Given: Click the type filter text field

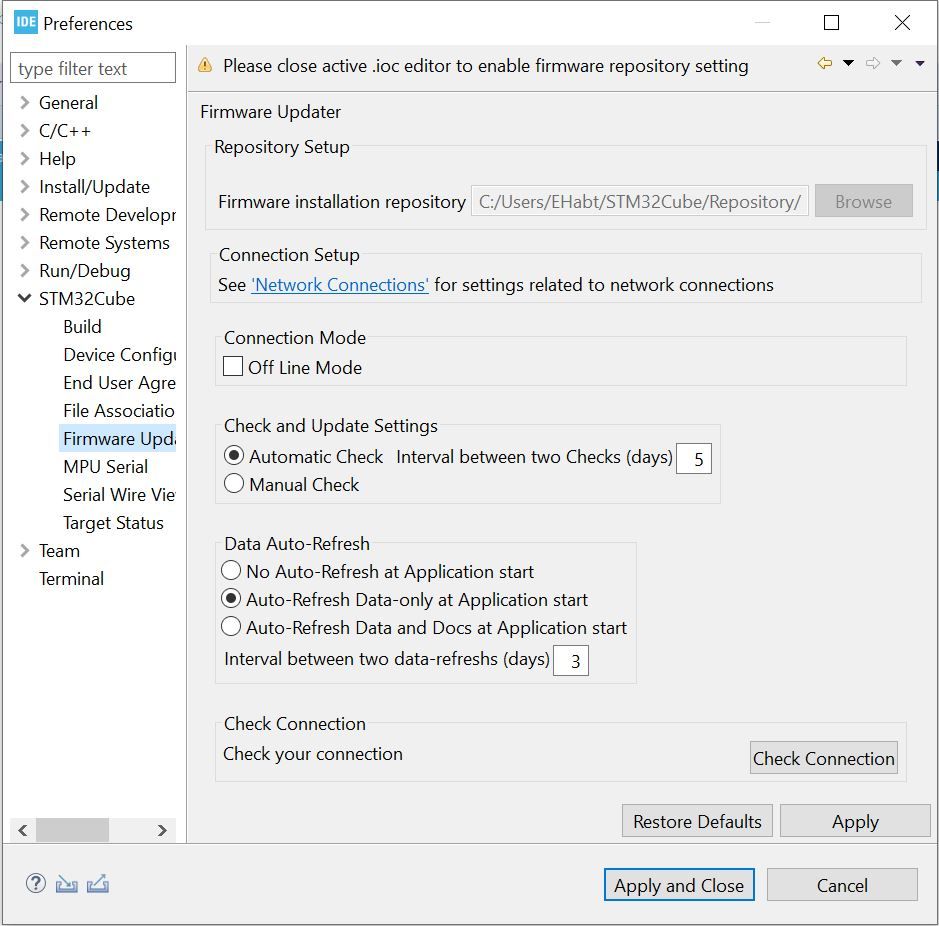Looking at the screenshot, I should coord(93,68).
